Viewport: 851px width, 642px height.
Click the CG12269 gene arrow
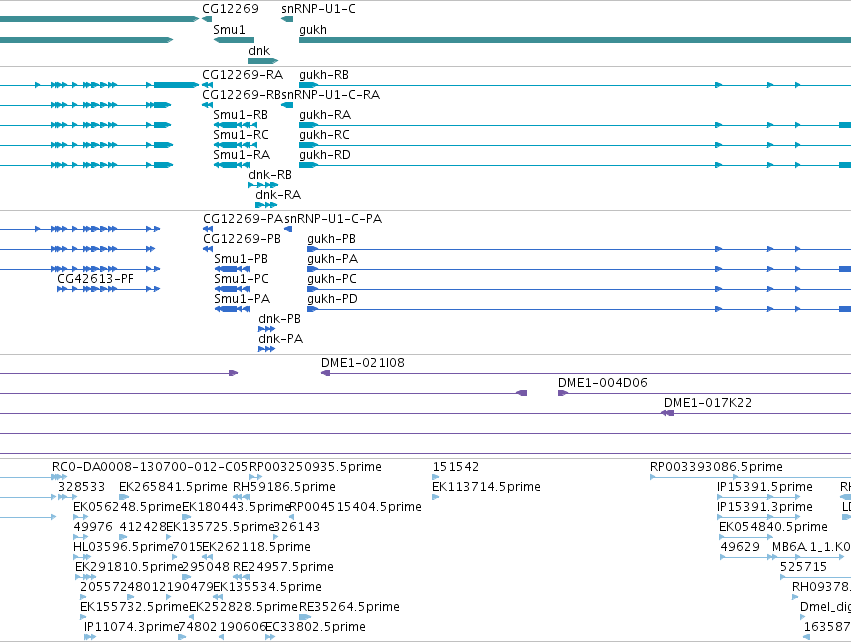coord(207,19)
